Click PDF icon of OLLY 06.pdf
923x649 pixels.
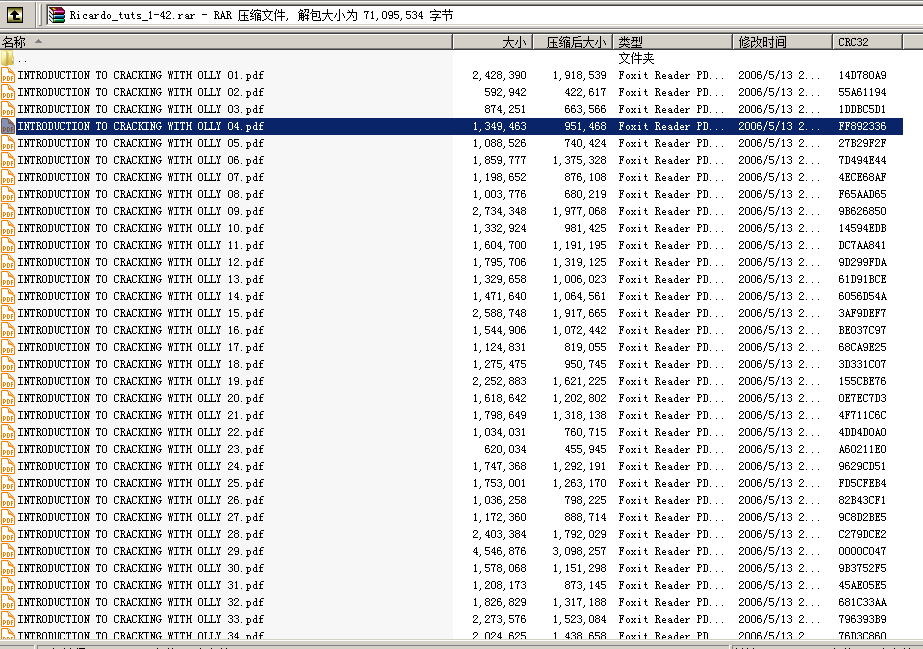coord(8,161)
